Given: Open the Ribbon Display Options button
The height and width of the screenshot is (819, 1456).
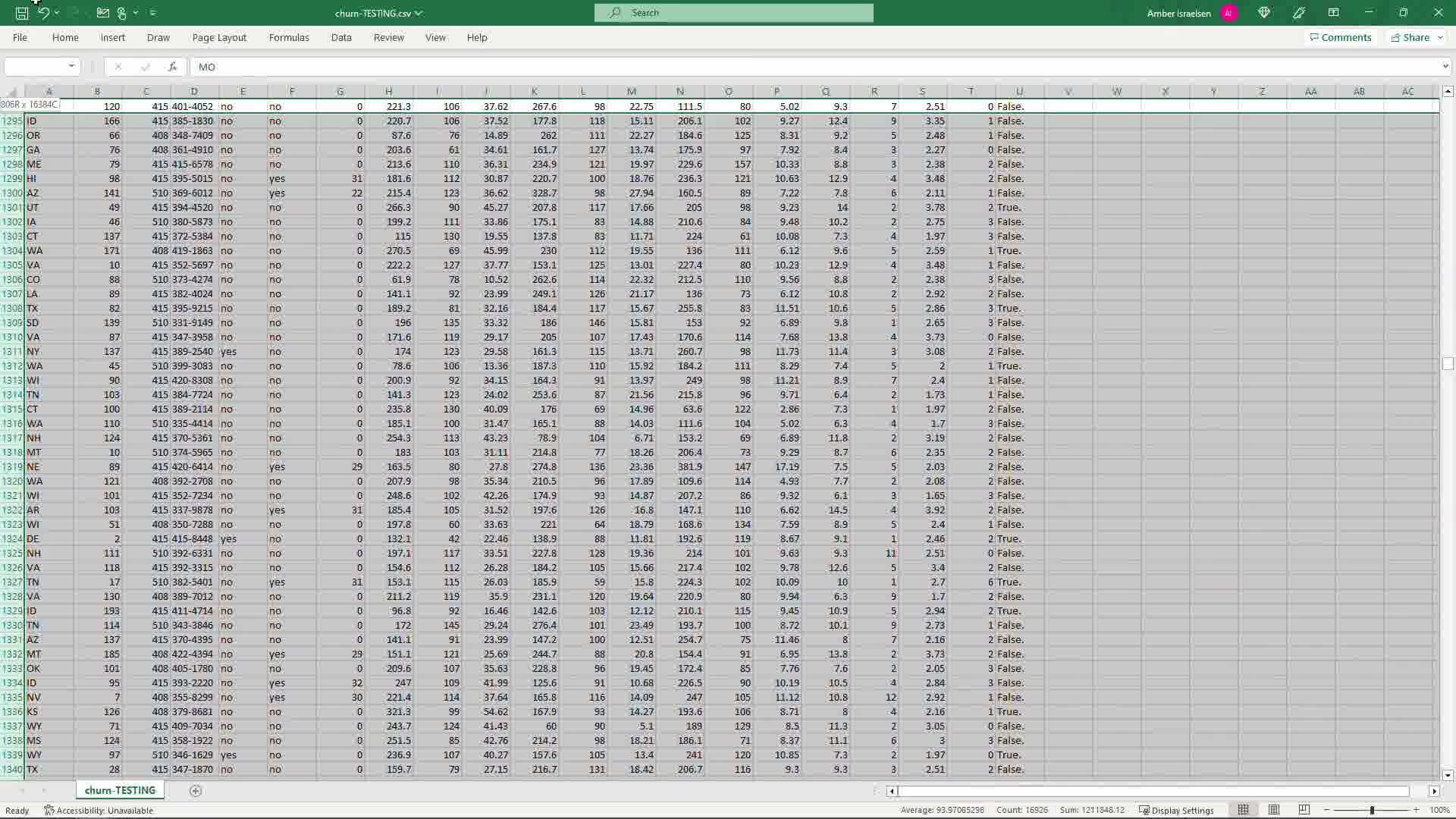Looking at the screenshot, I should click(x=1333, y=13).
